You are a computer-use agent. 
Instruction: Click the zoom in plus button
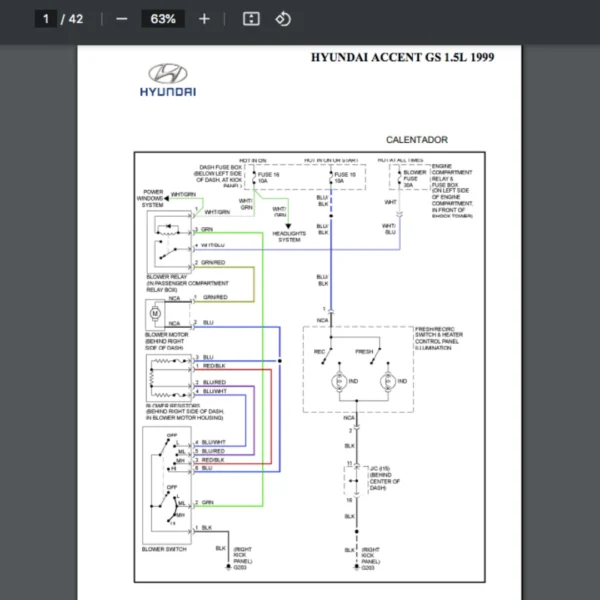pos(204,19)
